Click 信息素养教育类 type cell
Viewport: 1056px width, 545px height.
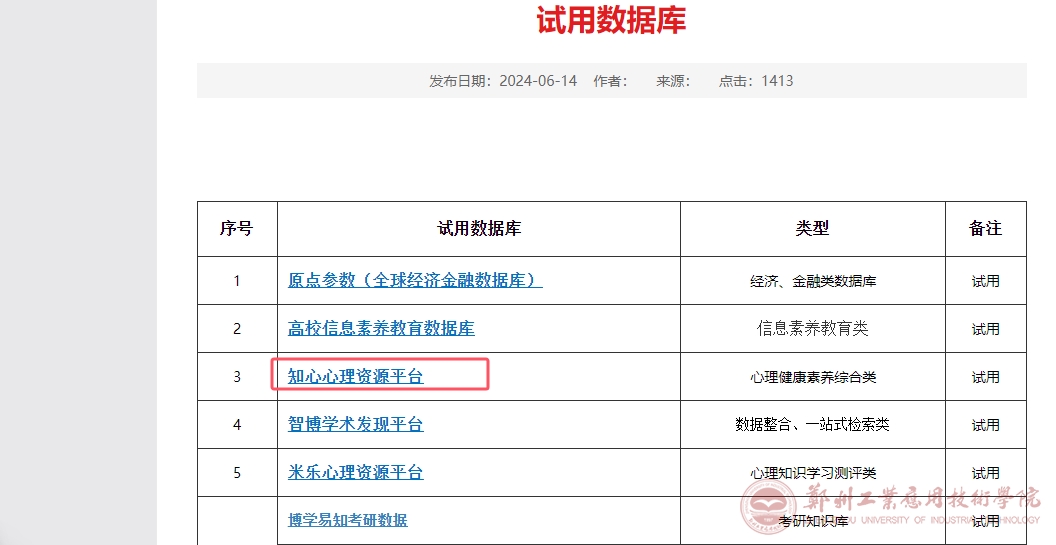coord(813,329)
